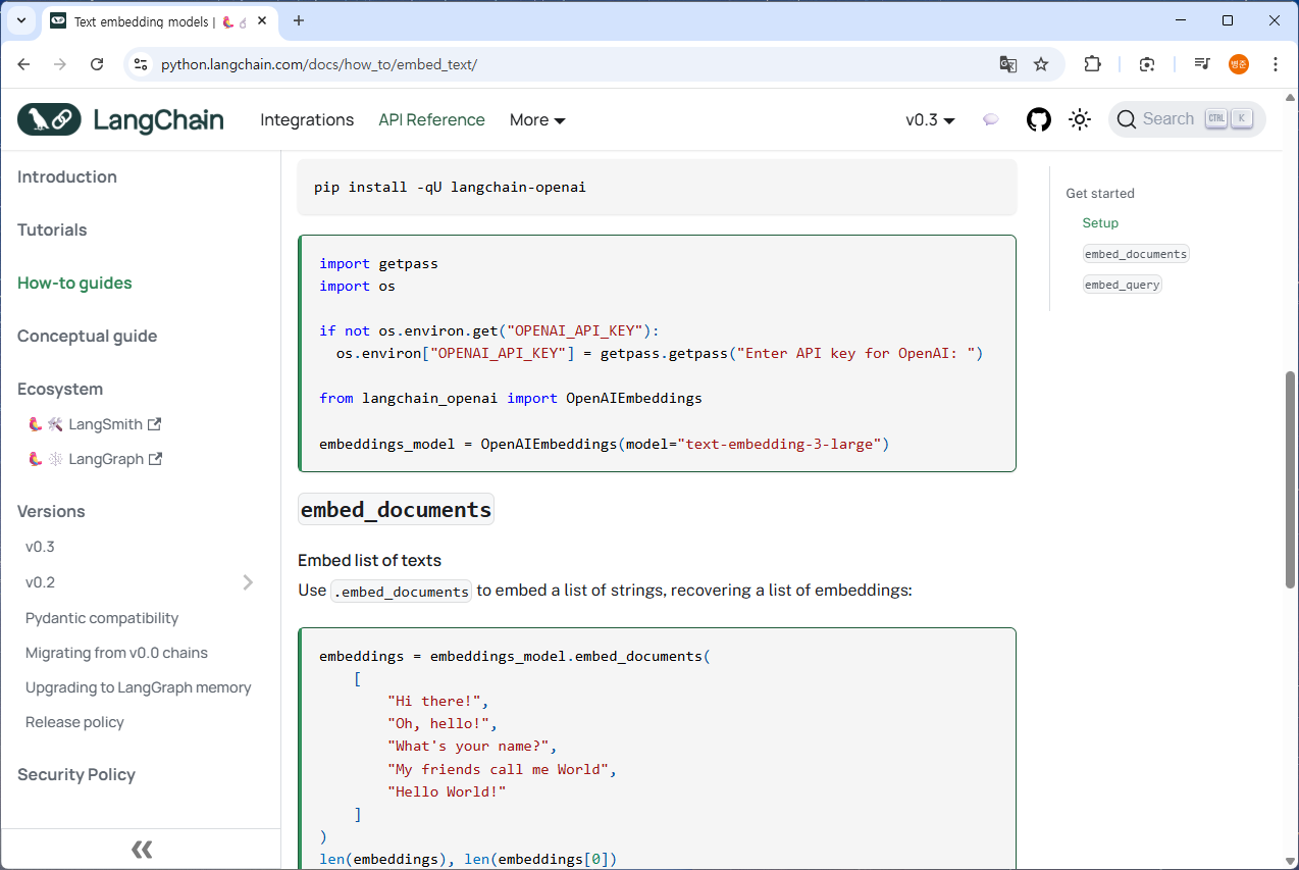Viewport: 1299px width, 870px height.
Task: Open API Reference in the navbar
Action: pyautogui.click(x=431, y=120)
